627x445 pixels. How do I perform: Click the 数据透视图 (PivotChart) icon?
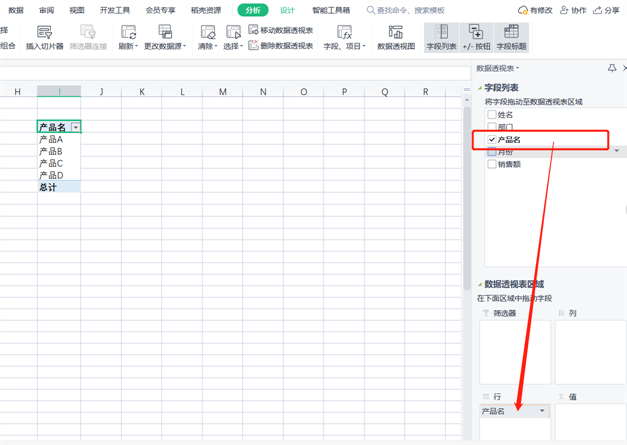(396, 34)
